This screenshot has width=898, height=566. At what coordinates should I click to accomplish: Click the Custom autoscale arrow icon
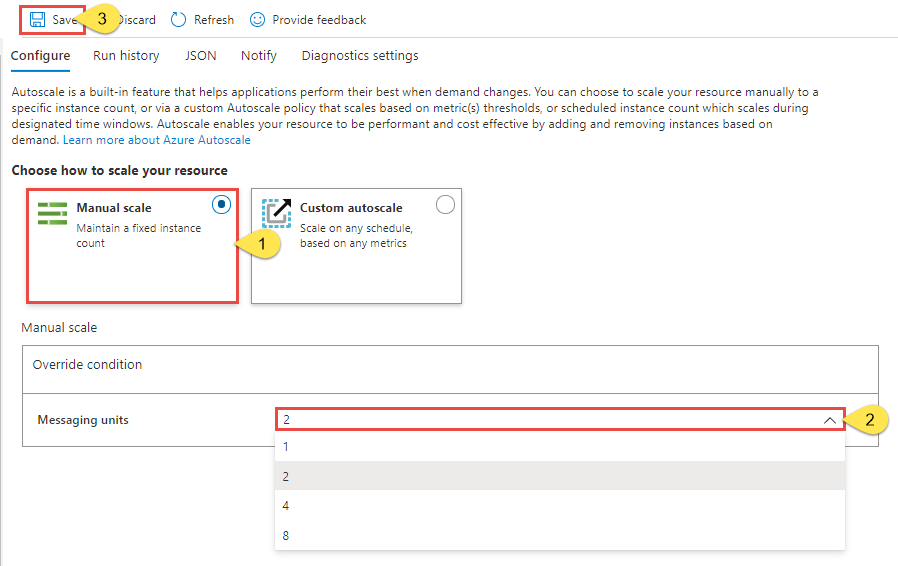tap(277, 213)
